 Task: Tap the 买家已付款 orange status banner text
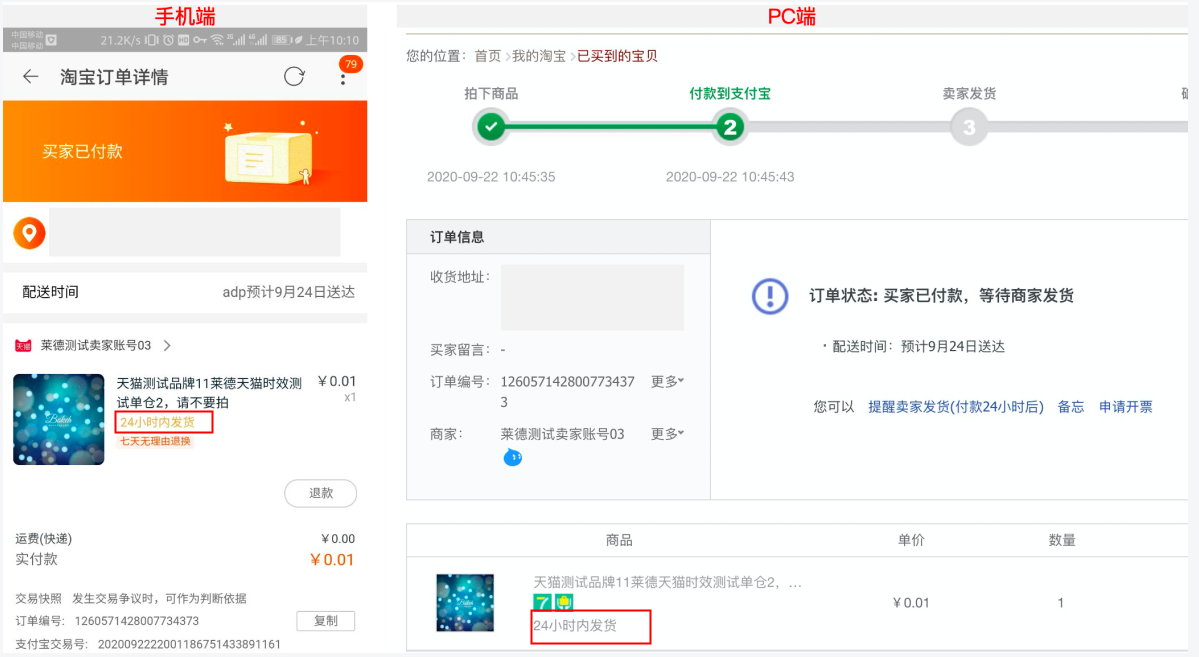83,151
